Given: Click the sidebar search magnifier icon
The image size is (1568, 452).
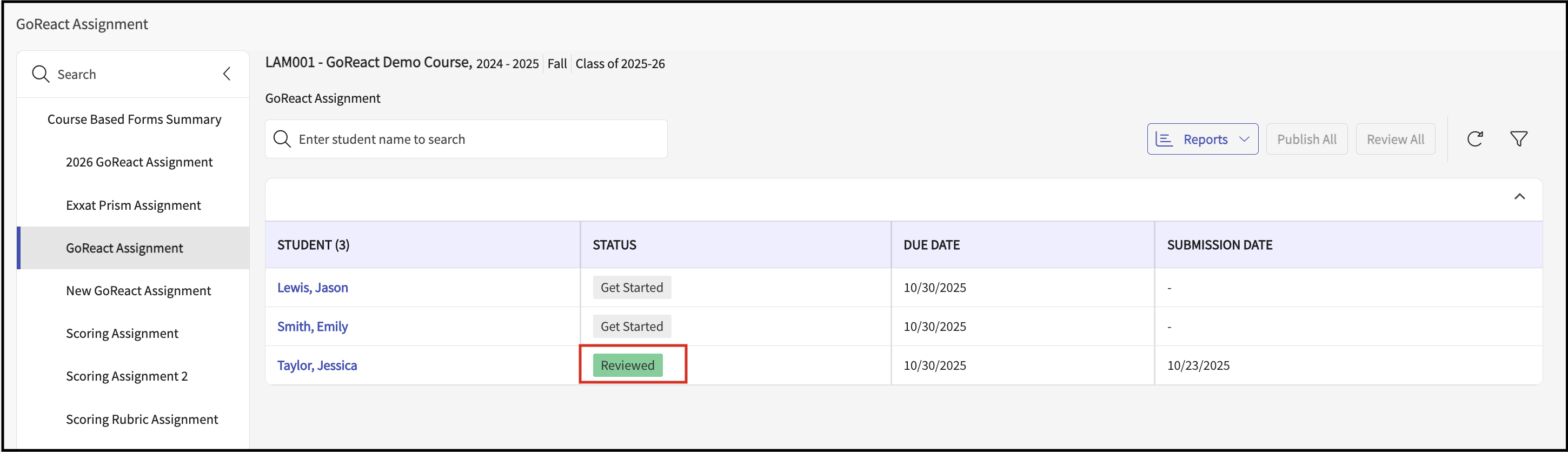Looking at the screenshot, I should (x=40, y=74).
